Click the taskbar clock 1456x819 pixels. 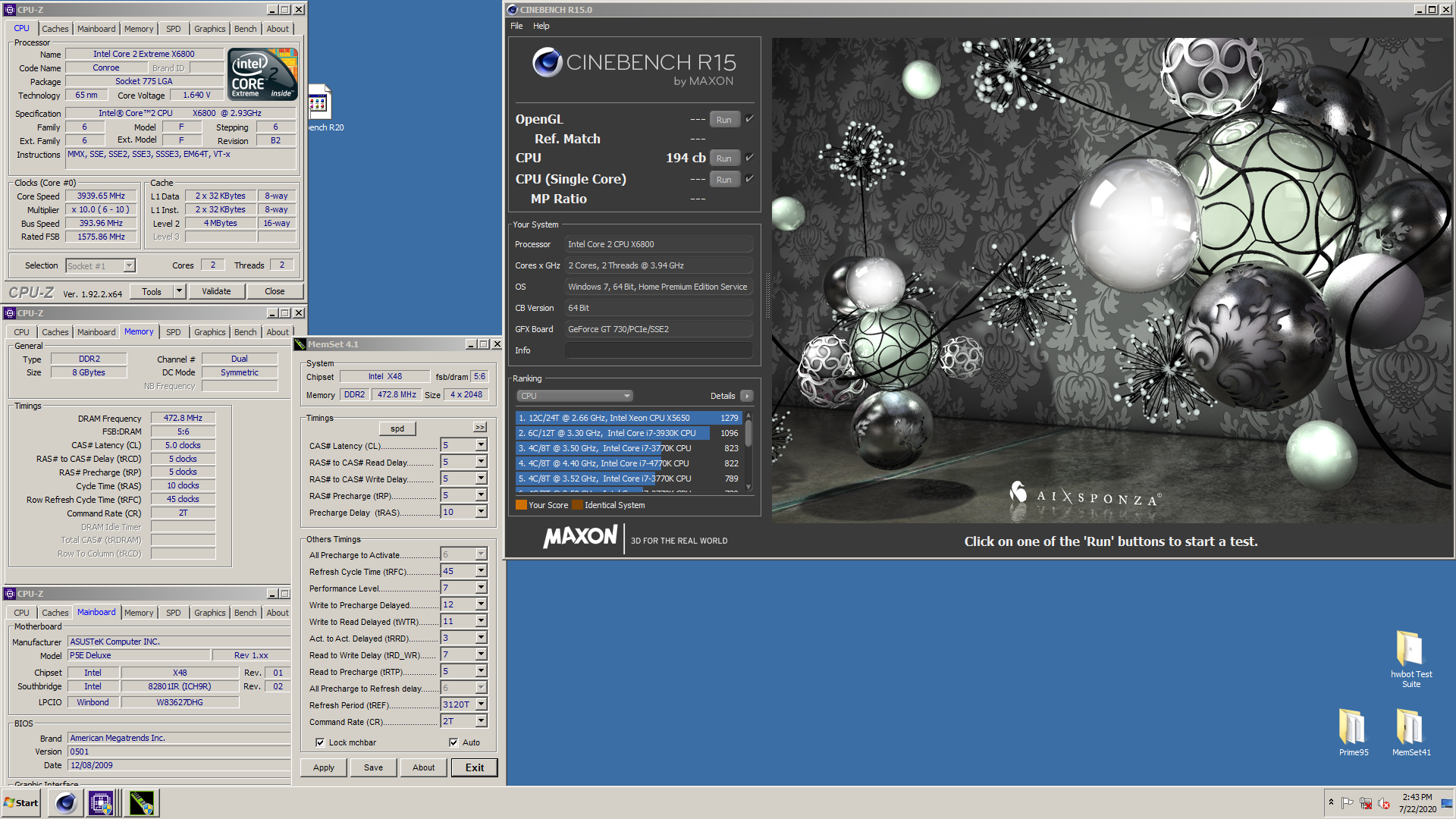[1417, 803]
